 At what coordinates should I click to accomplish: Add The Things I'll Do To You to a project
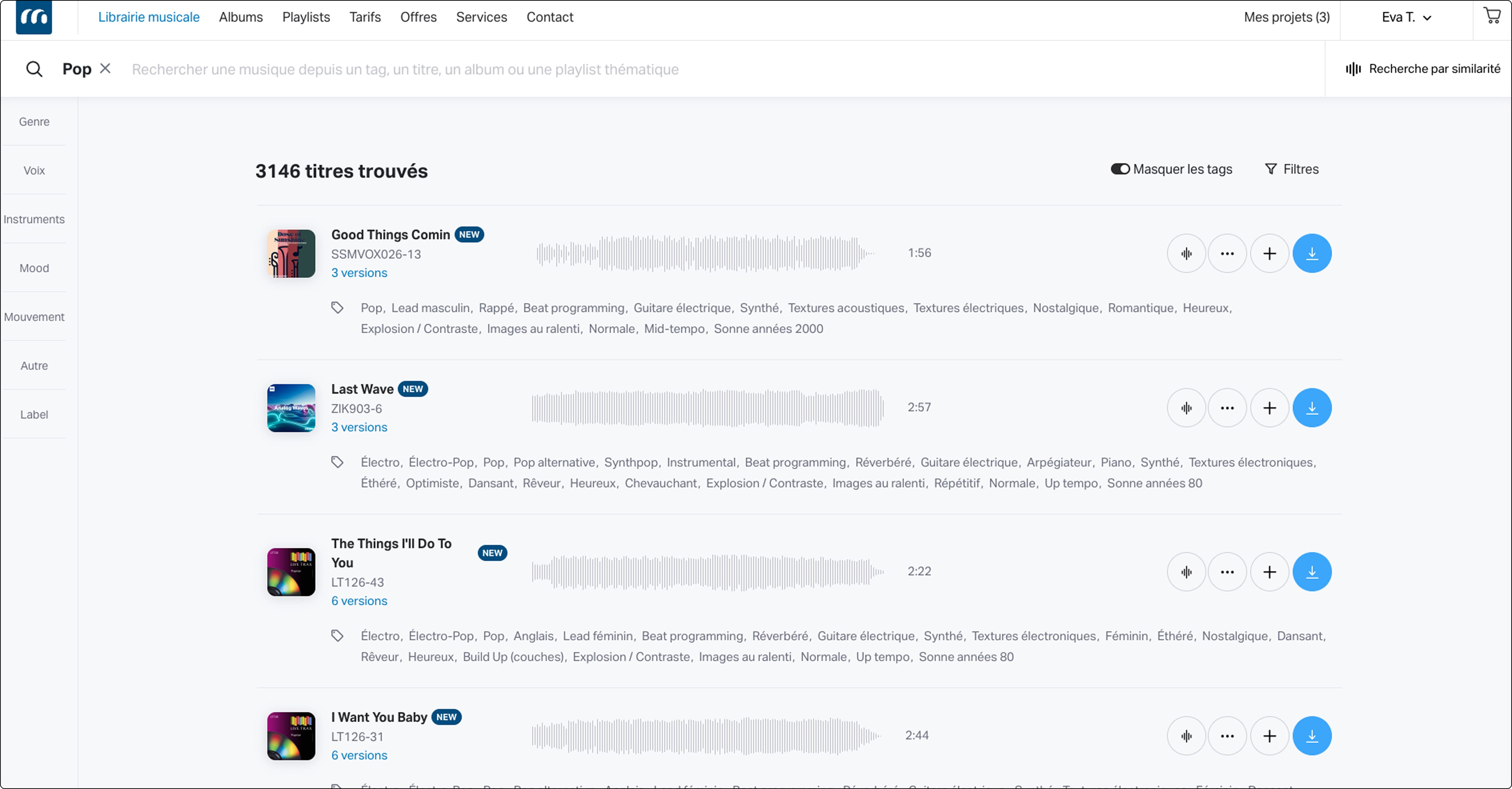tap(1269, 571)
